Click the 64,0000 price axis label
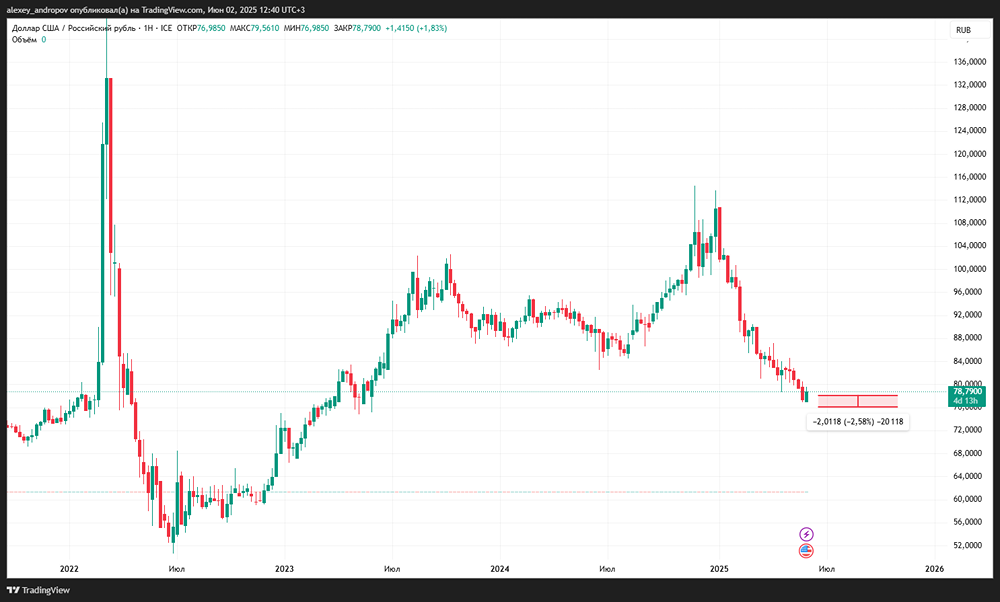The height and width of the screenshot is (602, 1000). coord(969,476)
